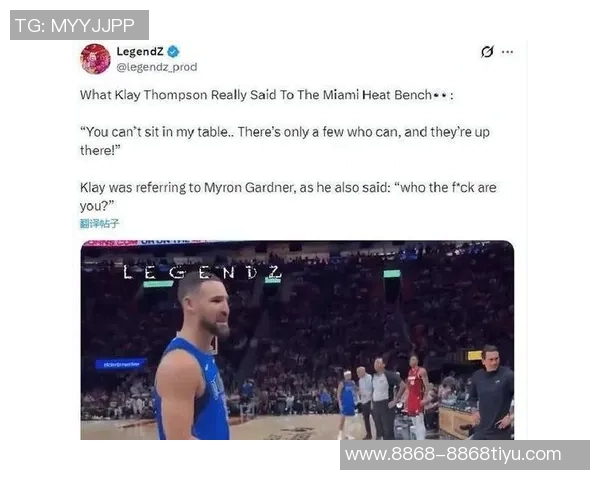Image resolution: width=600 pixels, height=480 pixels.
Task: Click the TG: MYYJJPP watermark label
Action: [x=79, y=25]
